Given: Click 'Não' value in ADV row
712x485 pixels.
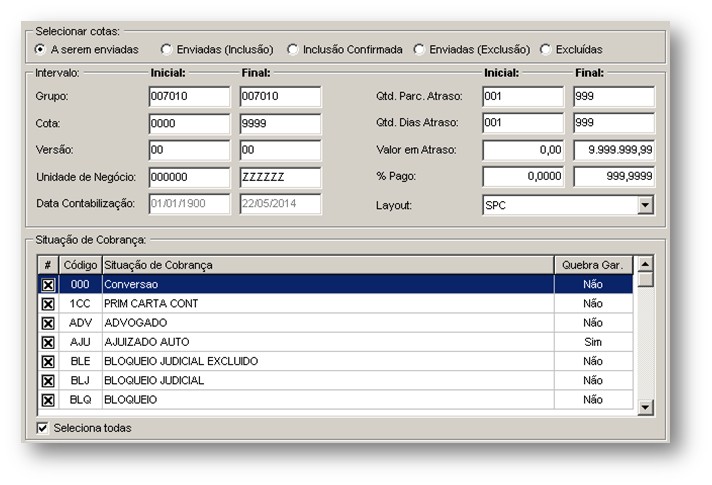Looking at the screenshot, I should [593, 322].
